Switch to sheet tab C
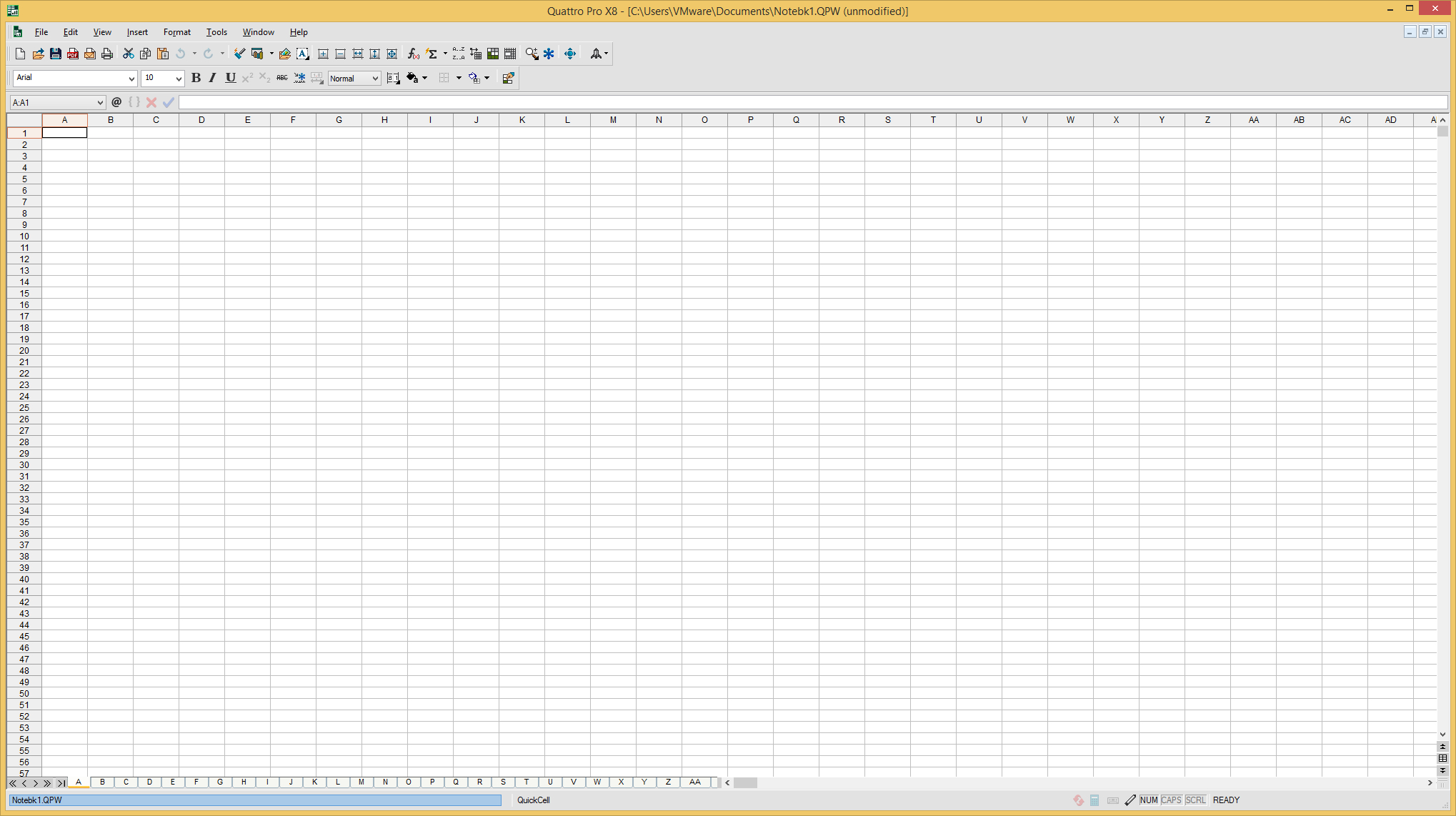Viewport: 1456px width, 816px height. [126, 782]
